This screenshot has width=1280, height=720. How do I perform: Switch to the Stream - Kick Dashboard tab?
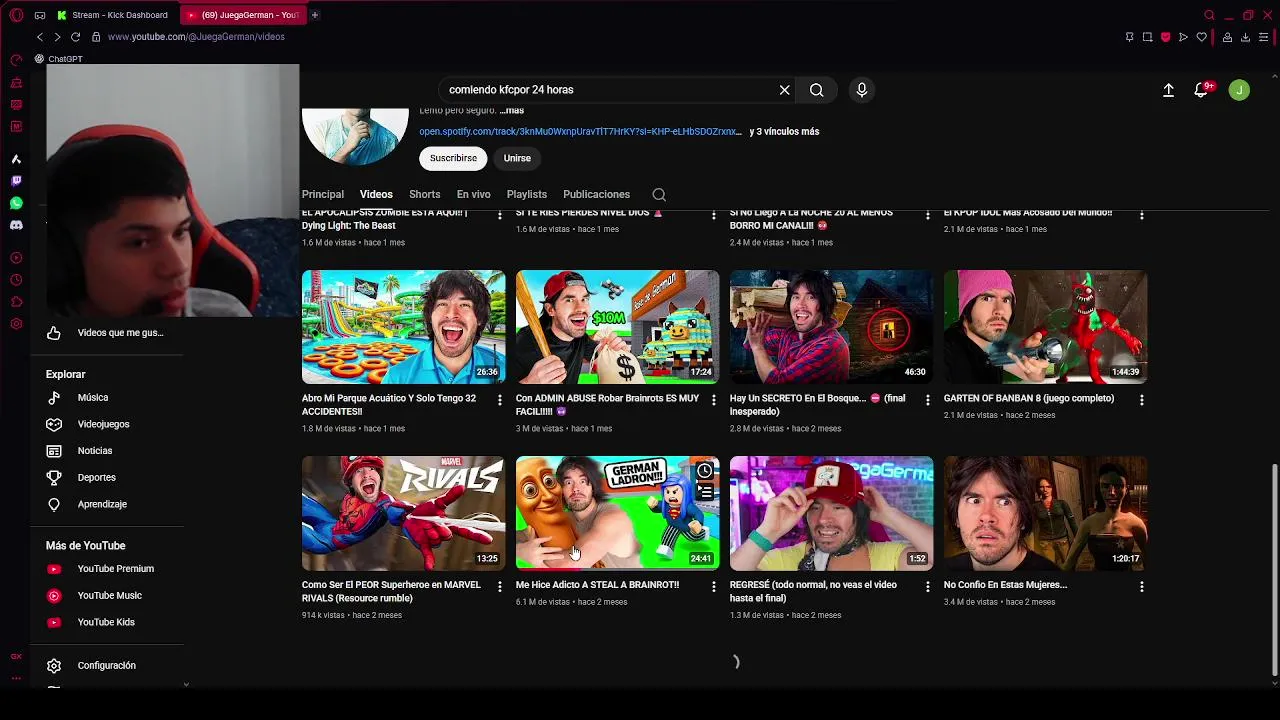click(112, 15)
